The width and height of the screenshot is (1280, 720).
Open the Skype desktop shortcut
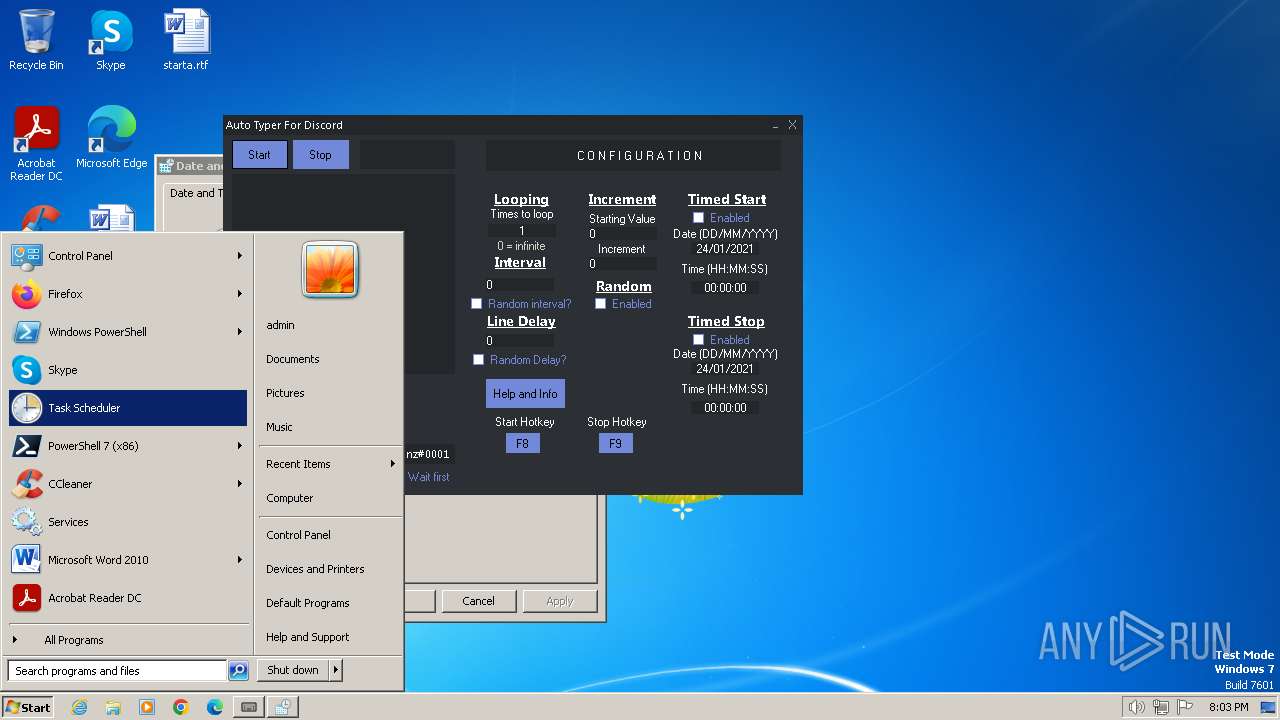coord(110,40)
